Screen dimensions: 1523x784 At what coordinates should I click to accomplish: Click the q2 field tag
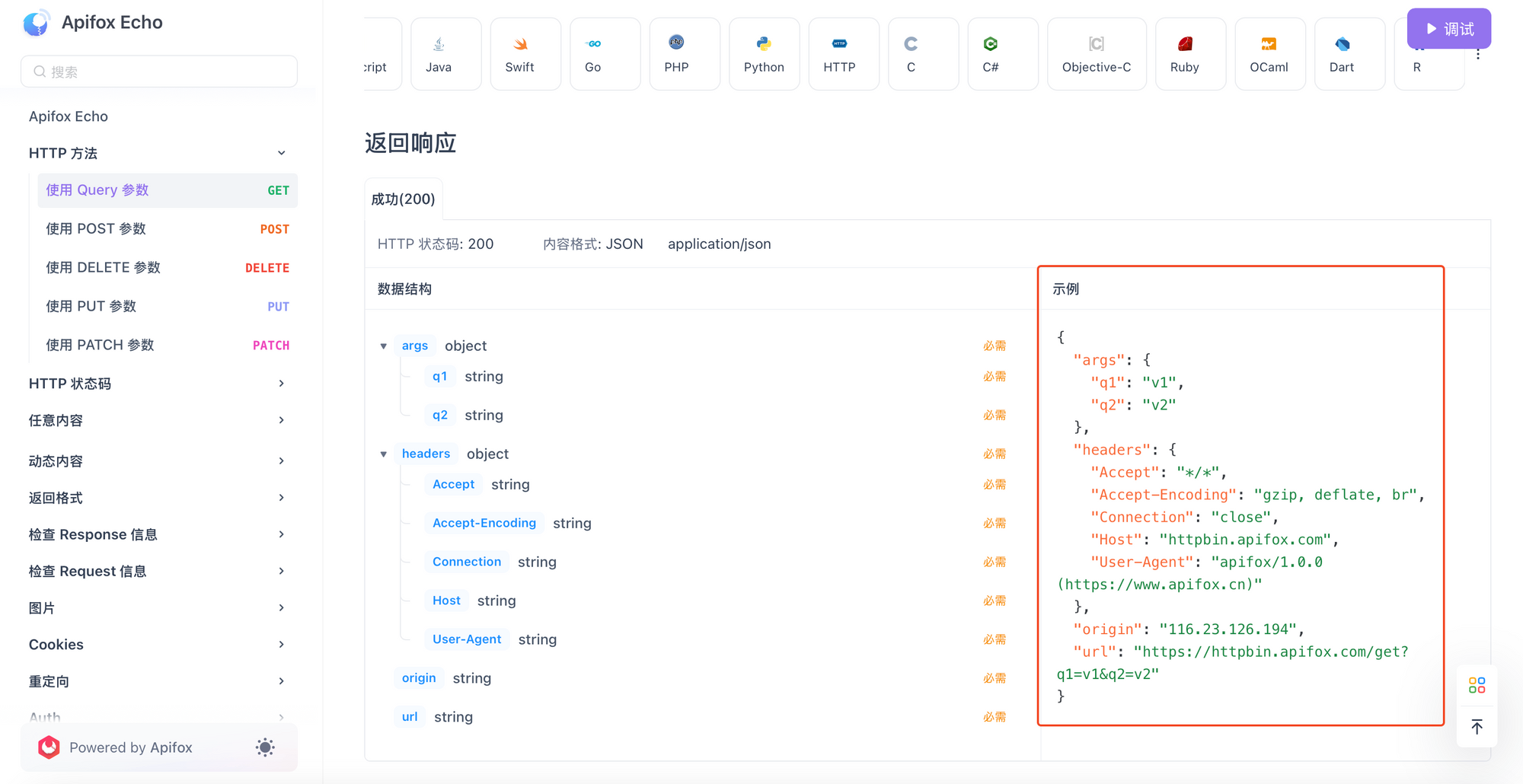pyautogui.click(x=440, y=415)
